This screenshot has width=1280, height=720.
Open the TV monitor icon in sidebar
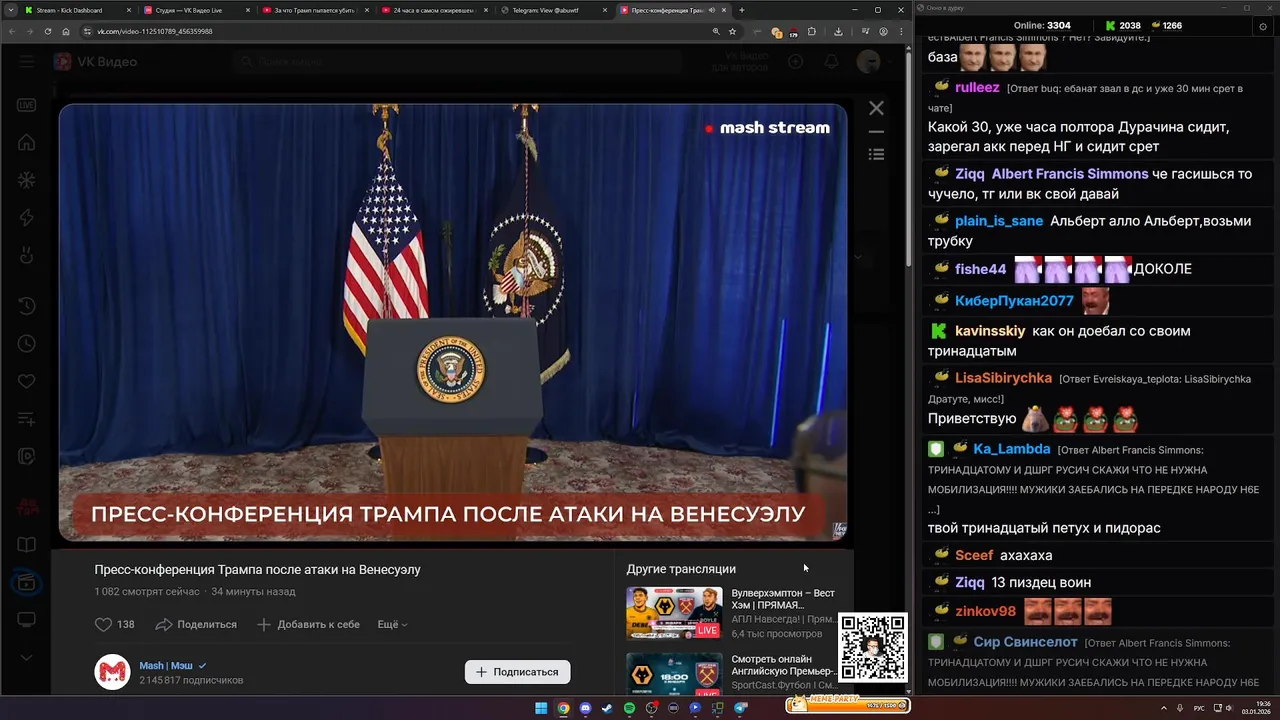(x=27, y=620)
